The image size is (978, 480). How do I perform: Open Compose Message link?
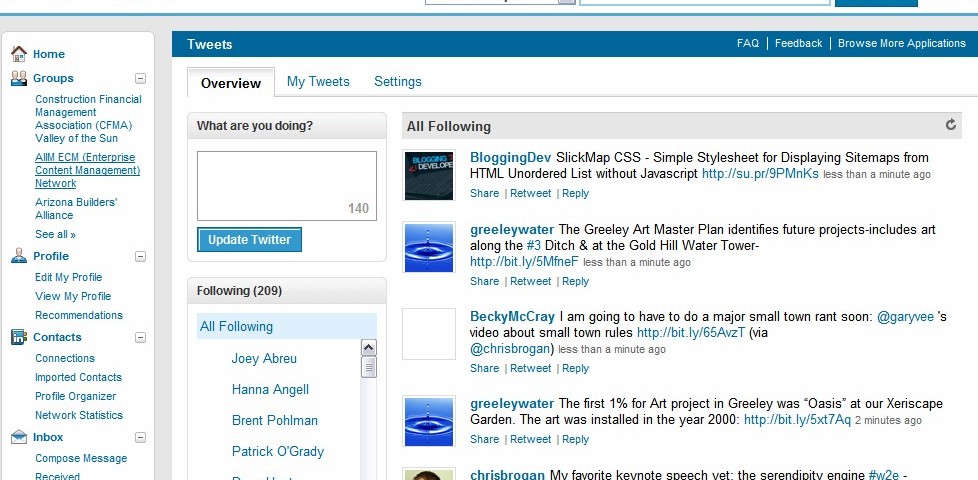[81, 458]
